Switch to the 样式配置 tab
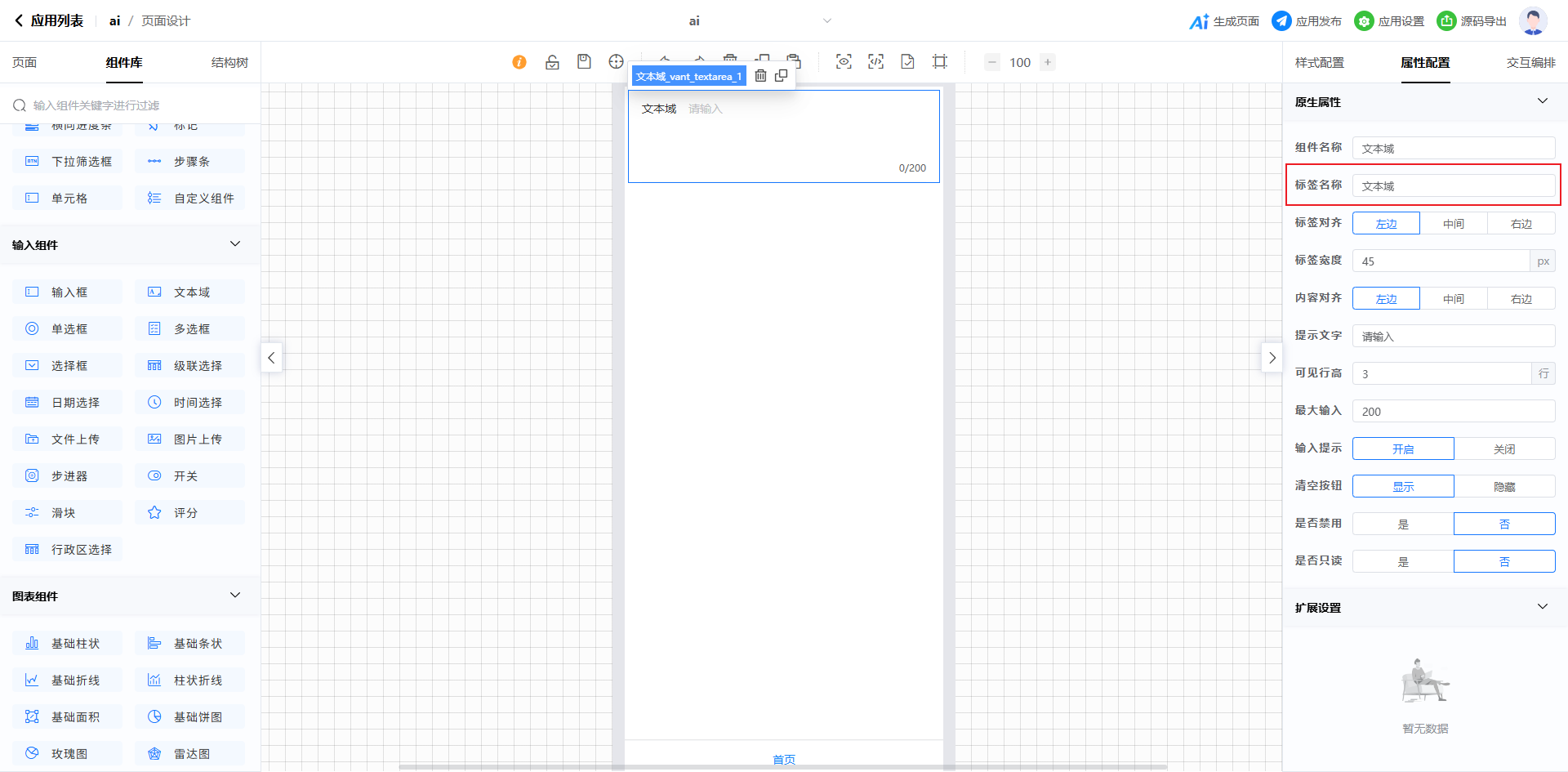 pyautogui.click(x=1319, y=63)
